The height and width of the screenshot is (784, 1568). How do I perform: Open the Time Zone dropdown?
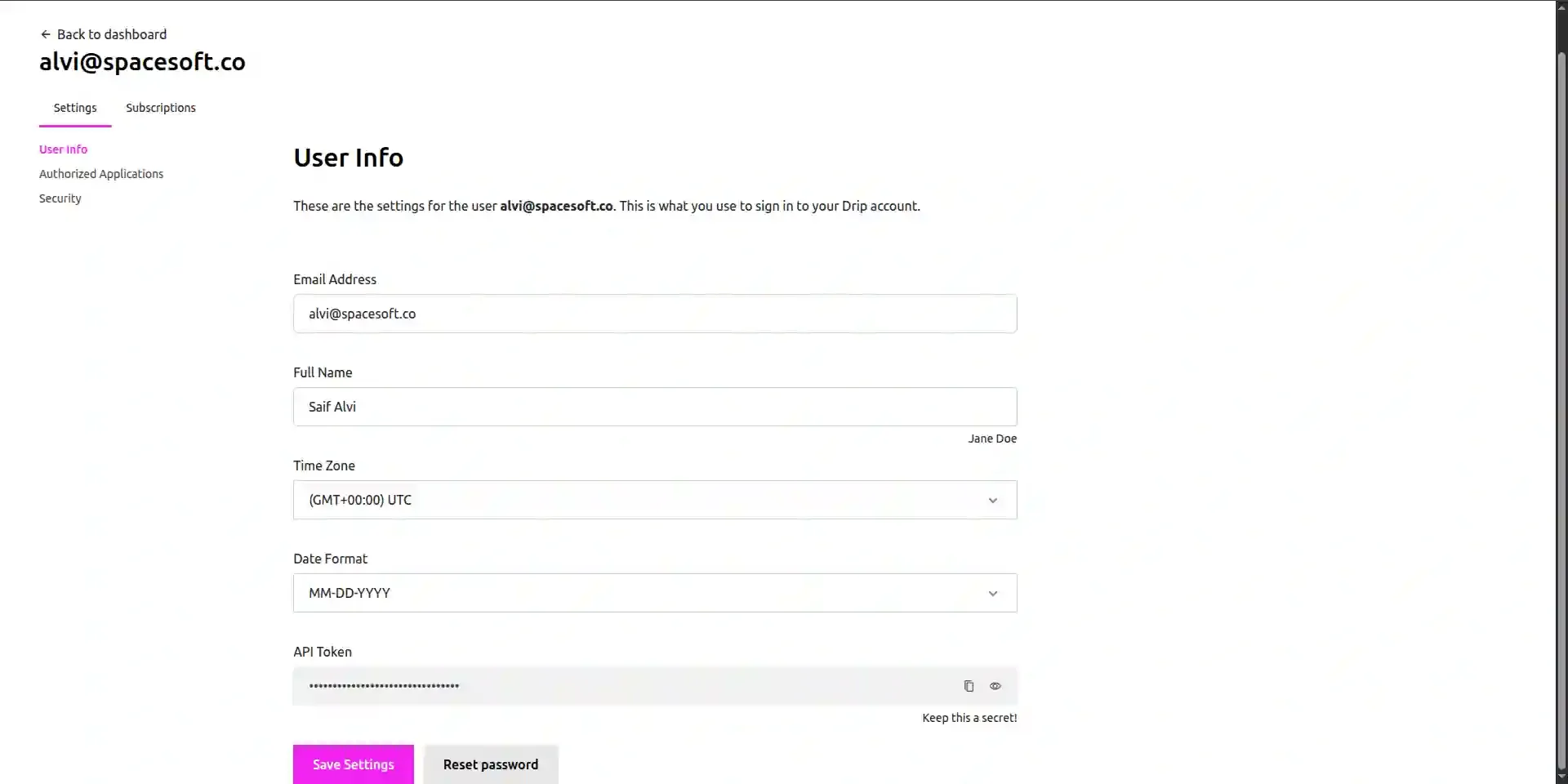pos(655,500)
